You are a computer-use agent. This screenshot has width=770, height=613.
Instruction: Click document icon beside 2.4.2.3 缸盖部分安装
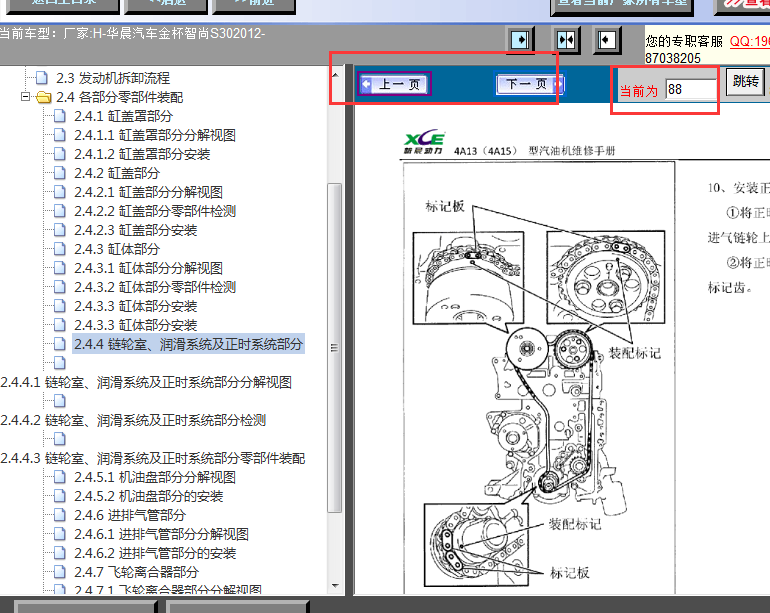pyautogui.click(x=59, y=230)
